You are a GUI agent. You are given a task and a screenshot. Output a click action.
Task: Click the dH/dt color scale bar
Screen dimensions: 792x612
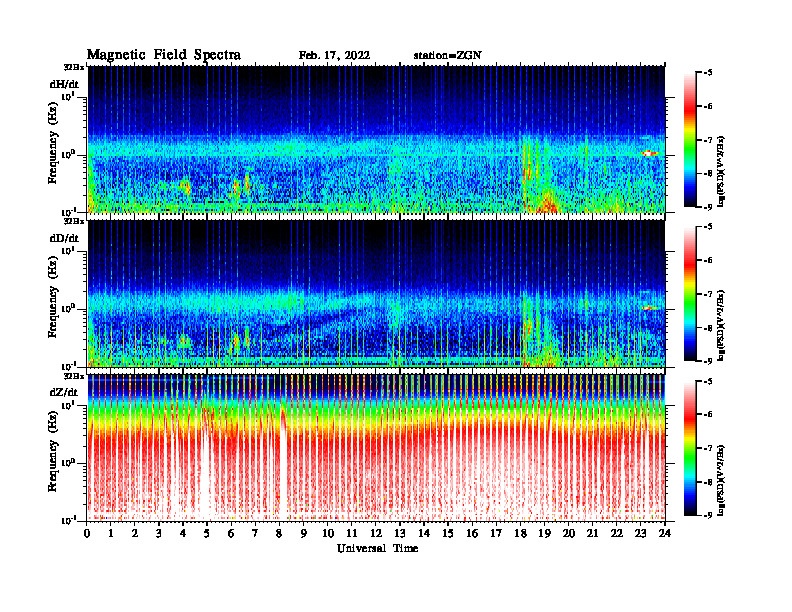690,140
